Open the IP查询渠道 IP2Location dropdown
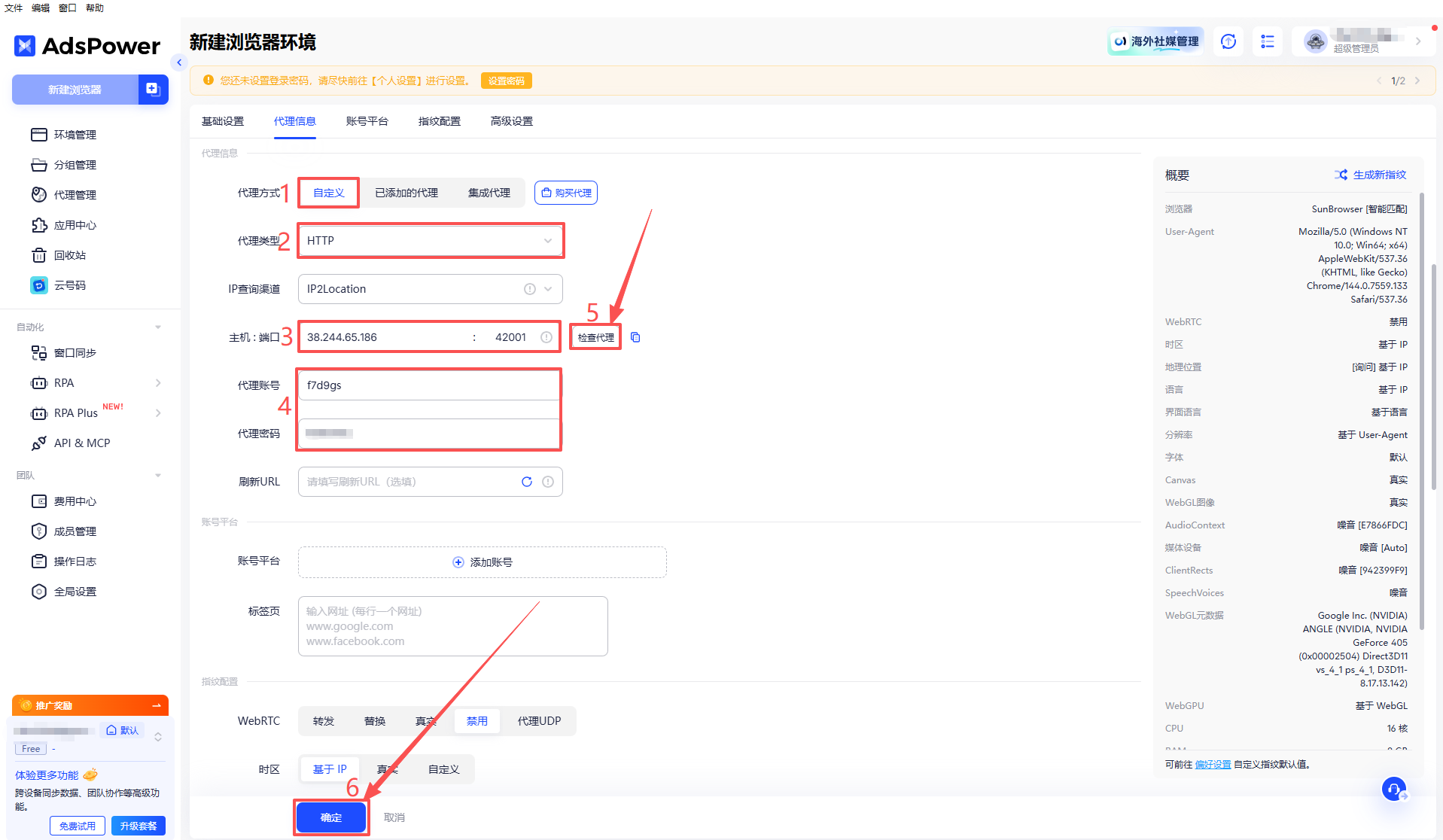 [x=430, y=289]
